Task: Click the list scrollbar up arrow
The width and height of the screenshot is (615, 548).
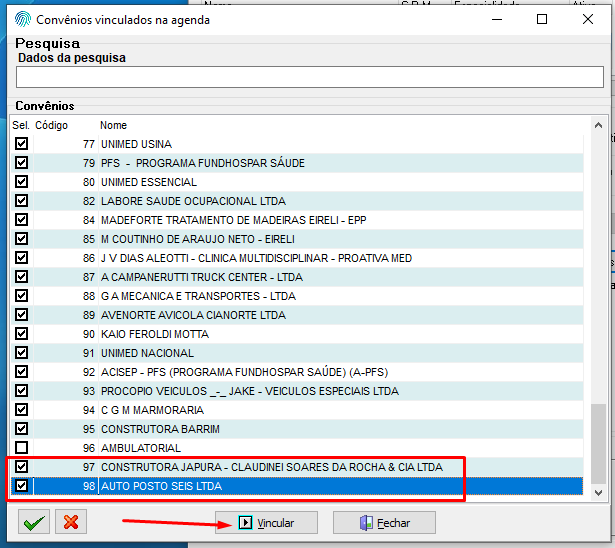Action: [x=598, y=126]
